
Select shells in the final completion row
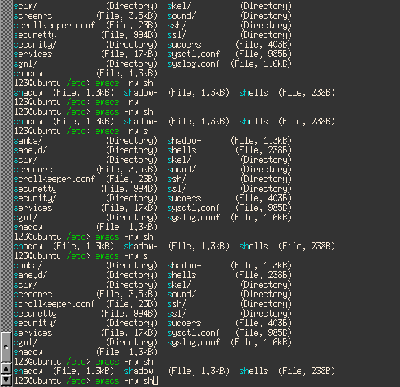click(254, 371)
